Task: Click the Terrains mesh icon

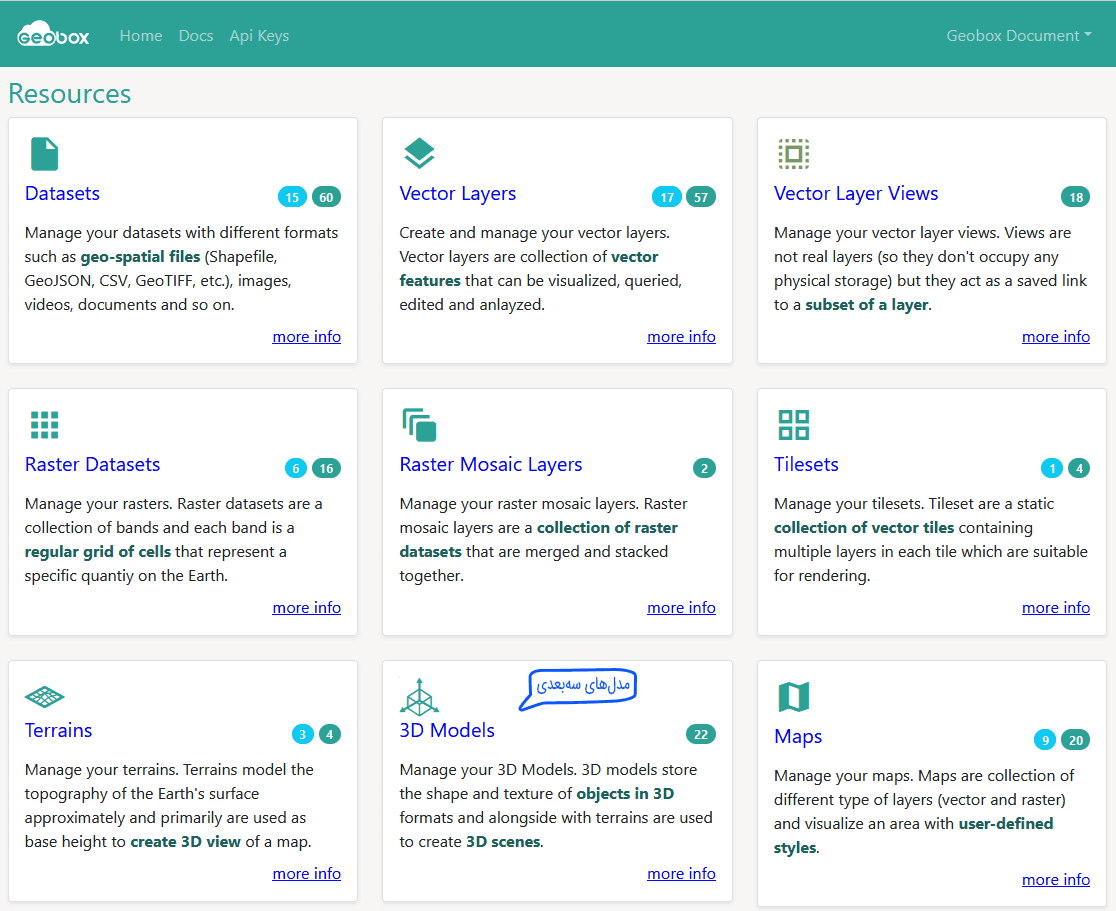Action: [44, 696]
